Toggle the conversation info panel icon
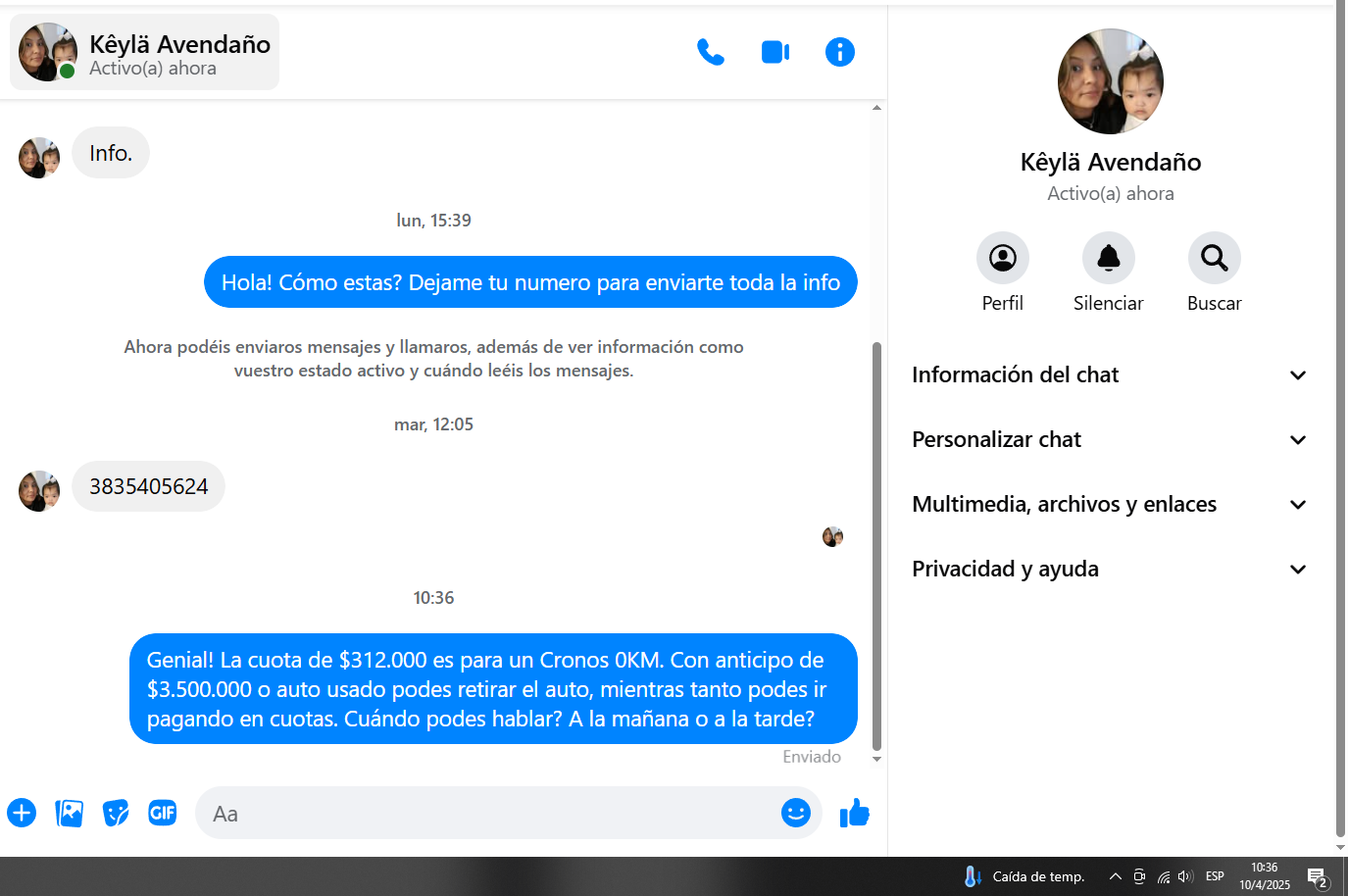Viewport: 1348px width, 896px height. pyautogui.click(x=839, y=52)
